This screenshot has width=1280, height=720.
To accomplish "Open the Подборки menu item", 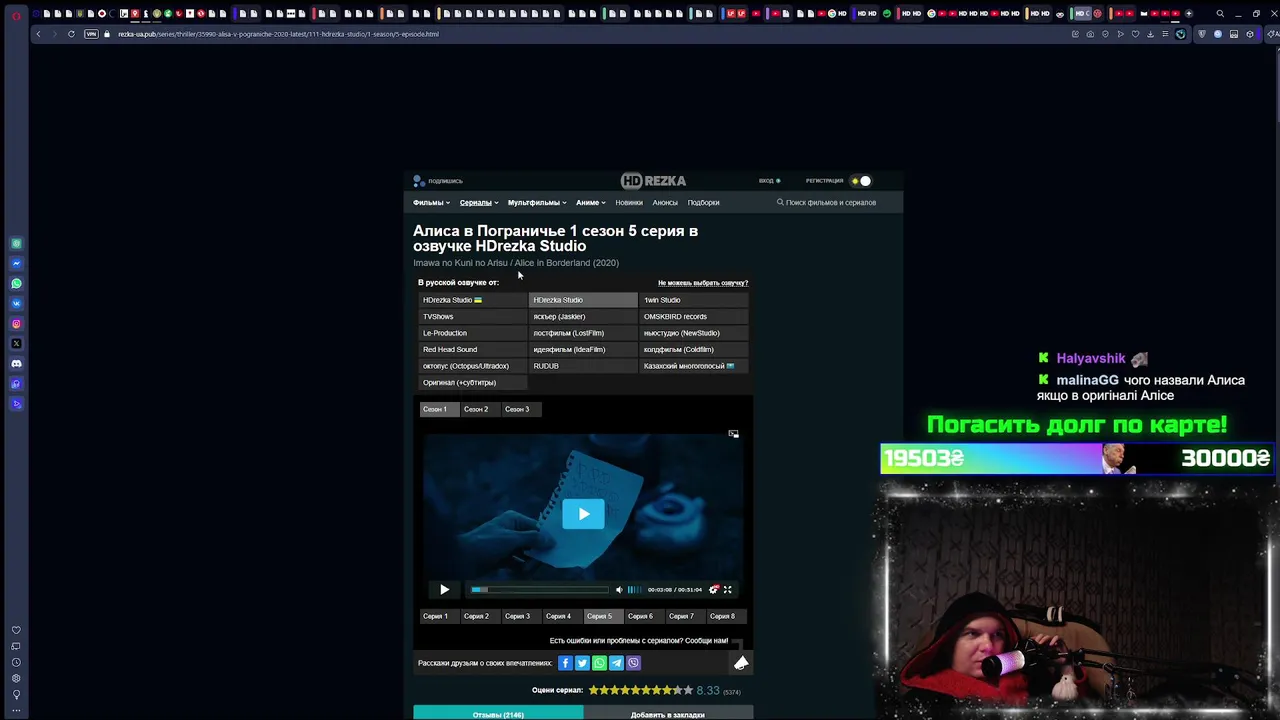I will [703, 203].
